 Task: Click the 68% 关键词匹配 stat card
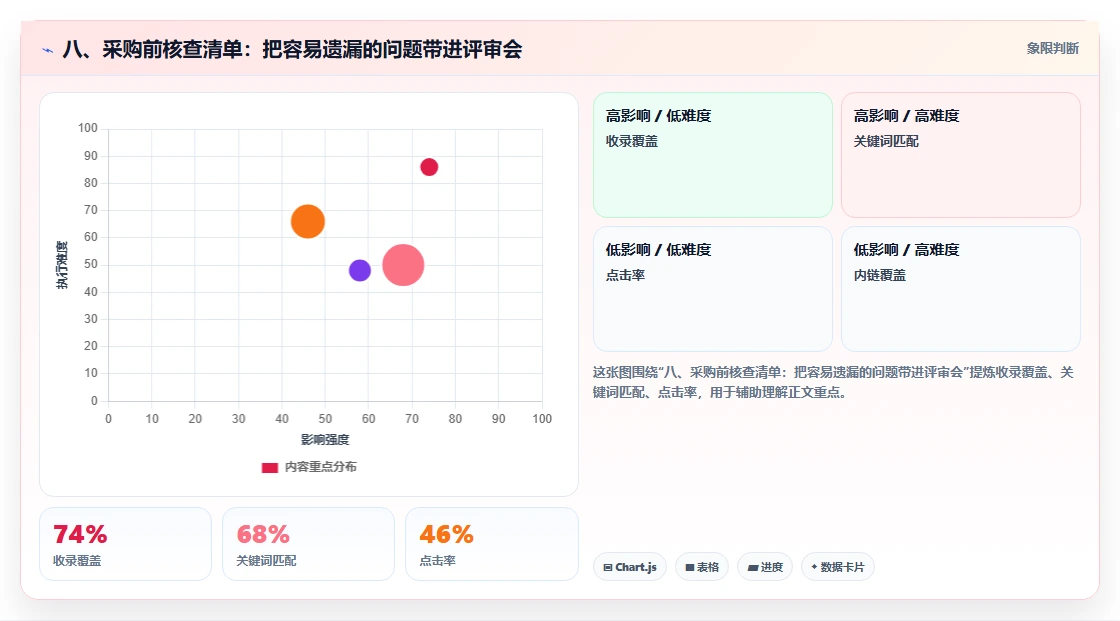tap(309, 544)
